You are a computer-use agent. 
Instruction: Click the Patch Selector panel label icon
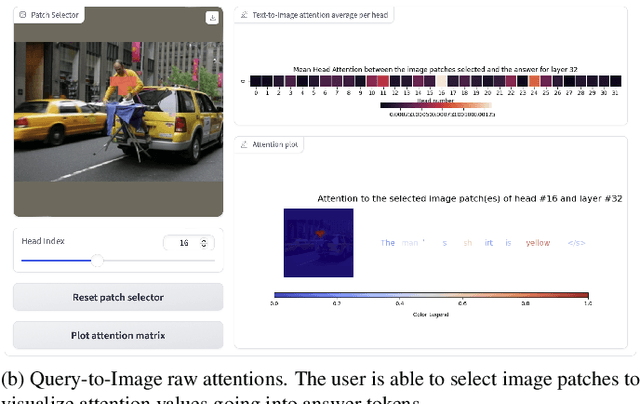[x=23, y=16]
